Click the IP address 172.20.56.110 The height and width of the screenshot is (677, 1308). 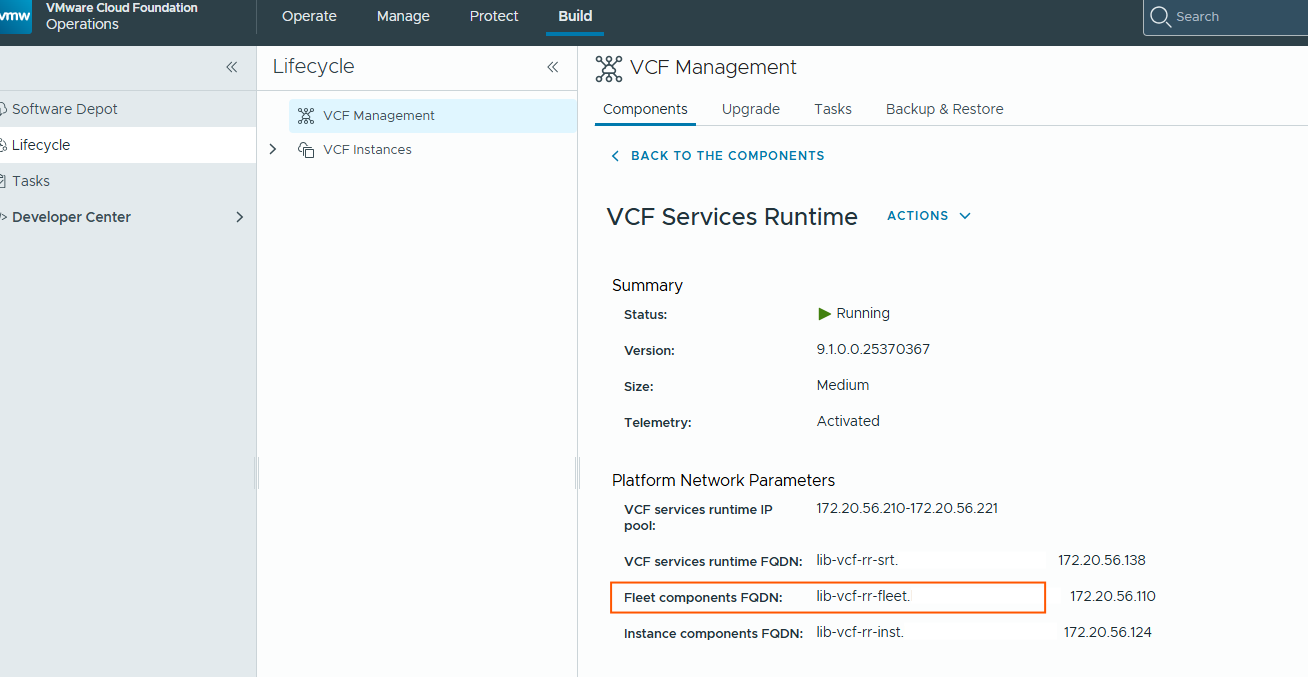(x=1113, y=596)
